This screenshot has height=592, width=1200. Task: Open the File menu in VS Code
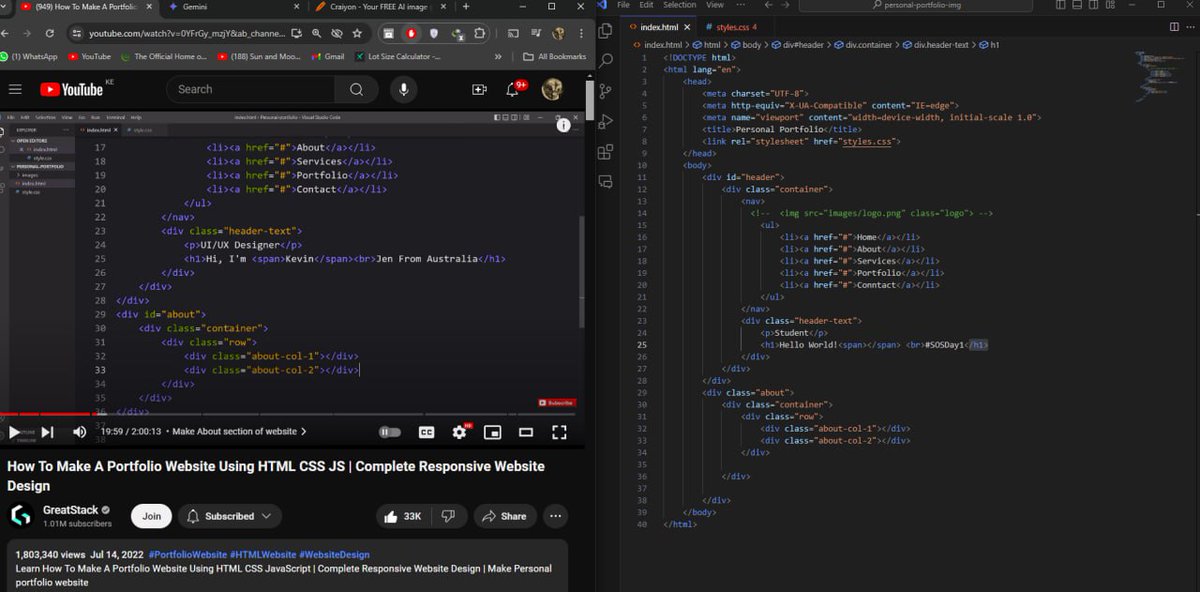(624, 5)
